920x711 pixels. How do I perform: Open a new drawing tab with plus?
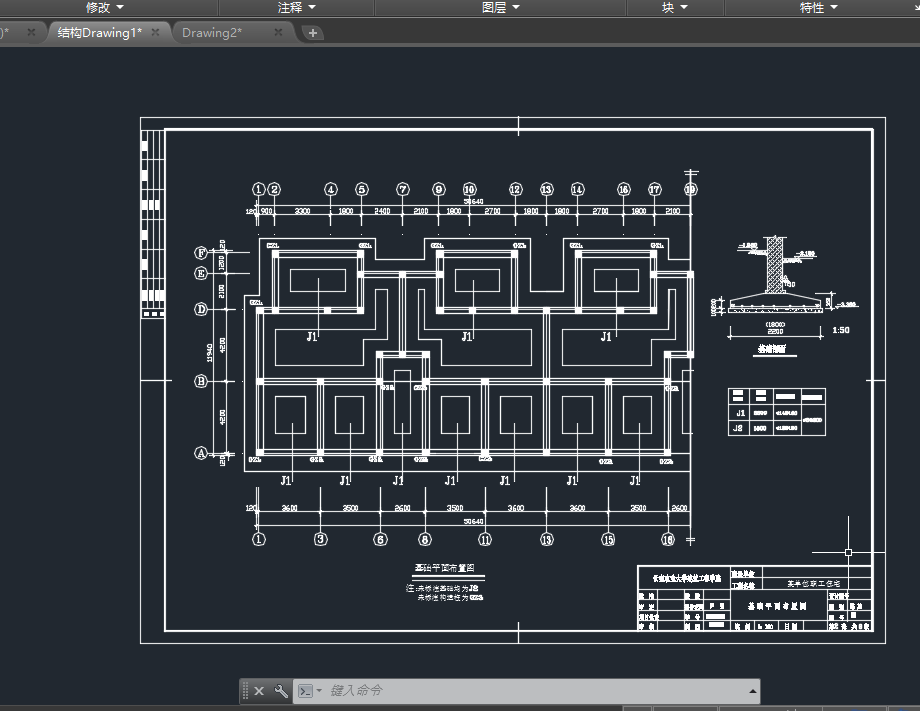(313, 33)
